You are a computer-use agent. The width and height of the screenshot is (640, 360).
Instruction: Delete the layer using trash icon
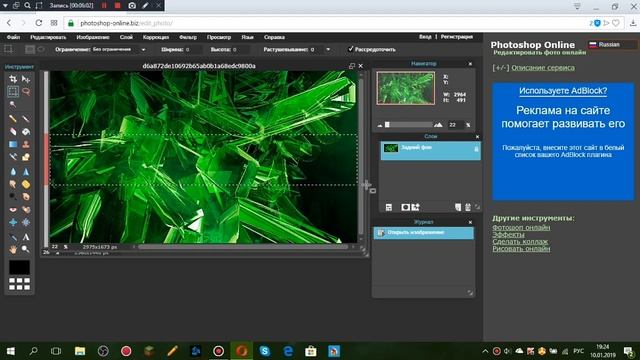tap(468, 207)
